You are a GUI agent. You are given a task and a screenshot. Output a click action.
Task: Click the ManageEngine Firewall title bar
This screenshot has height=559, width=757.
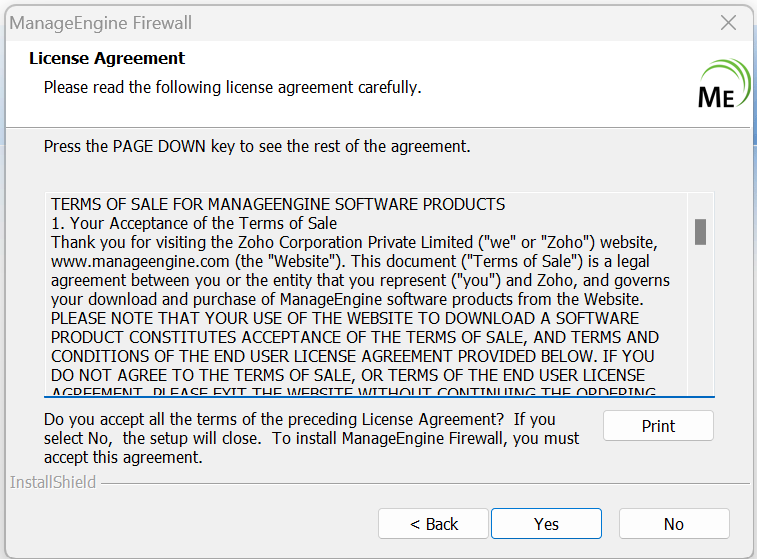coord(300,22)
